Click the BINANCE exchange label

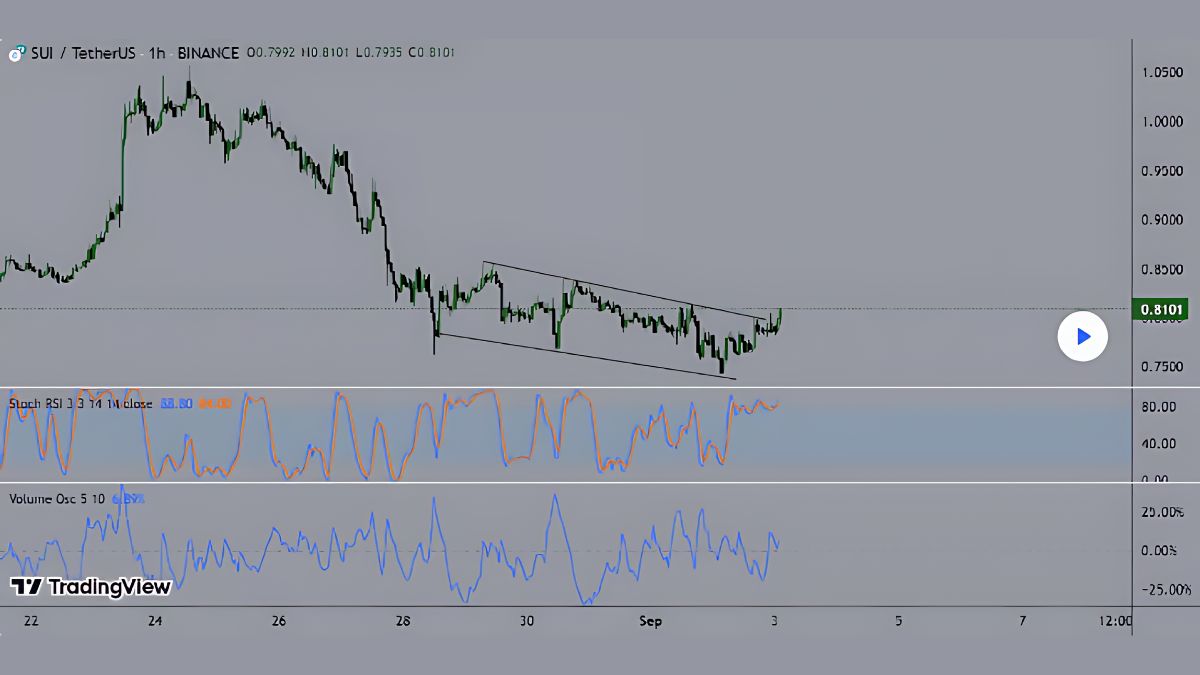click(x=207, y=52)
